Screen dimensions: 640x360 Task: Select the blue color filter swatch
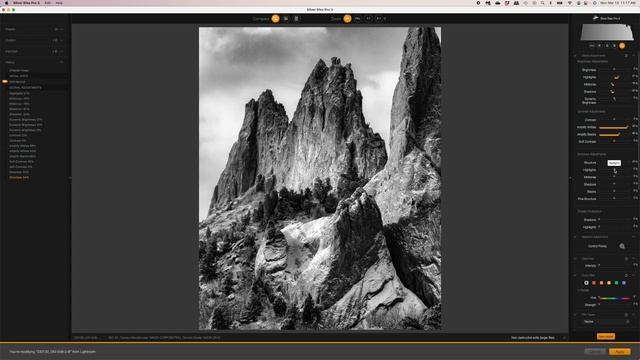coord(624,283)
